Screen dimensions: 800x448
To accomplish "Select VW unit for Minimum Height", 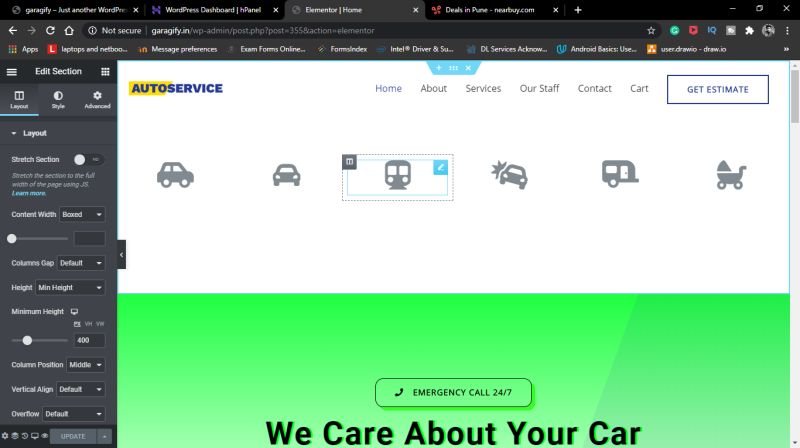I will 100,324.
